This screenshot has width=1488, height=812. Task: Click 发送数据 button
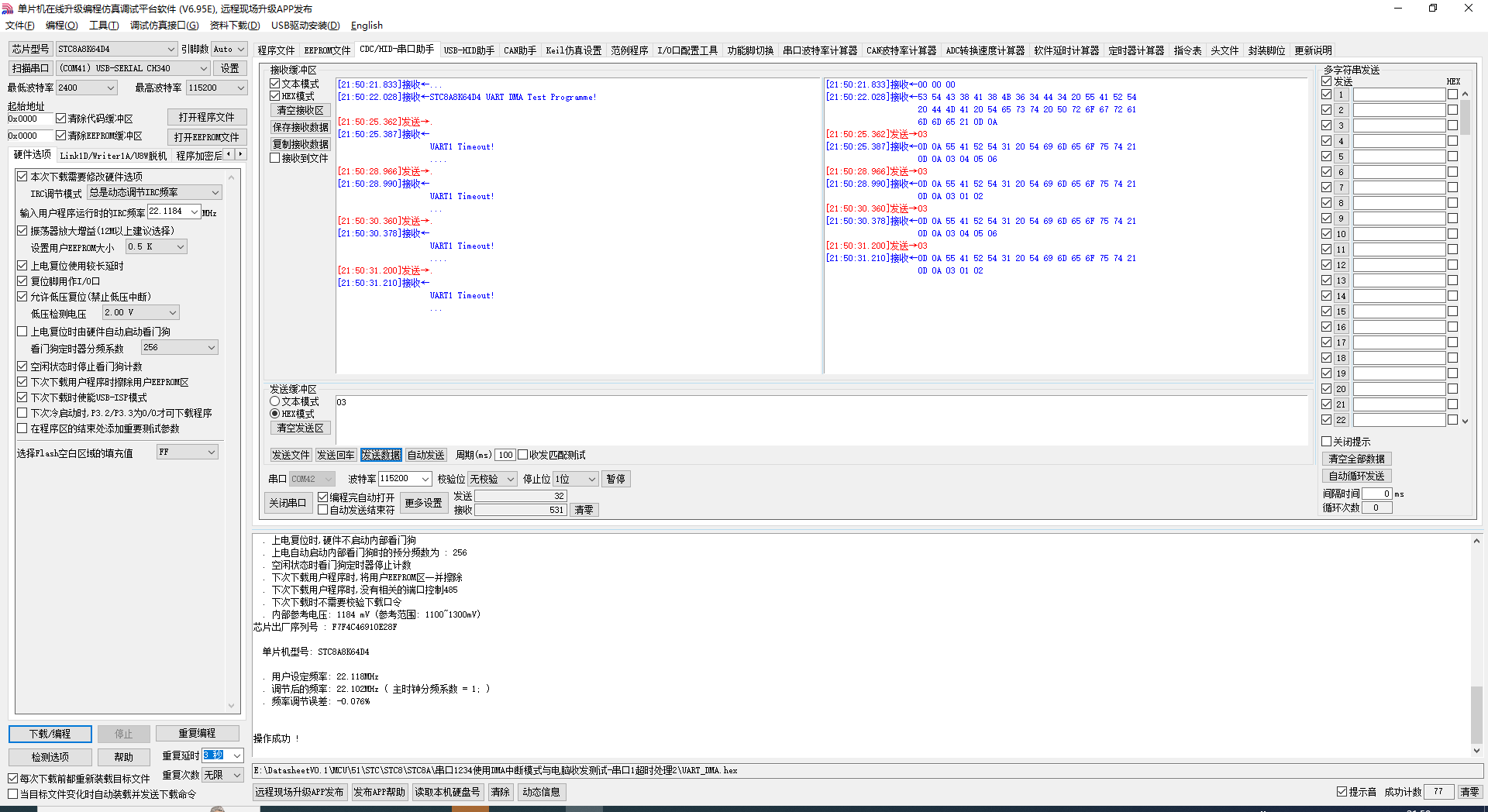pos(381,455)
